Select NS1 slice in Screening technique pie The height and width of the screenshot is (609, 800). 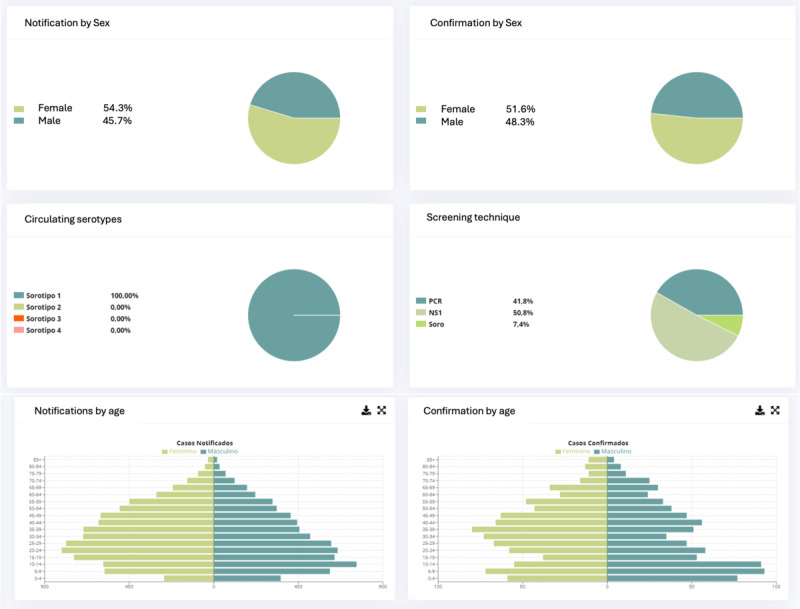click(684, 332)
